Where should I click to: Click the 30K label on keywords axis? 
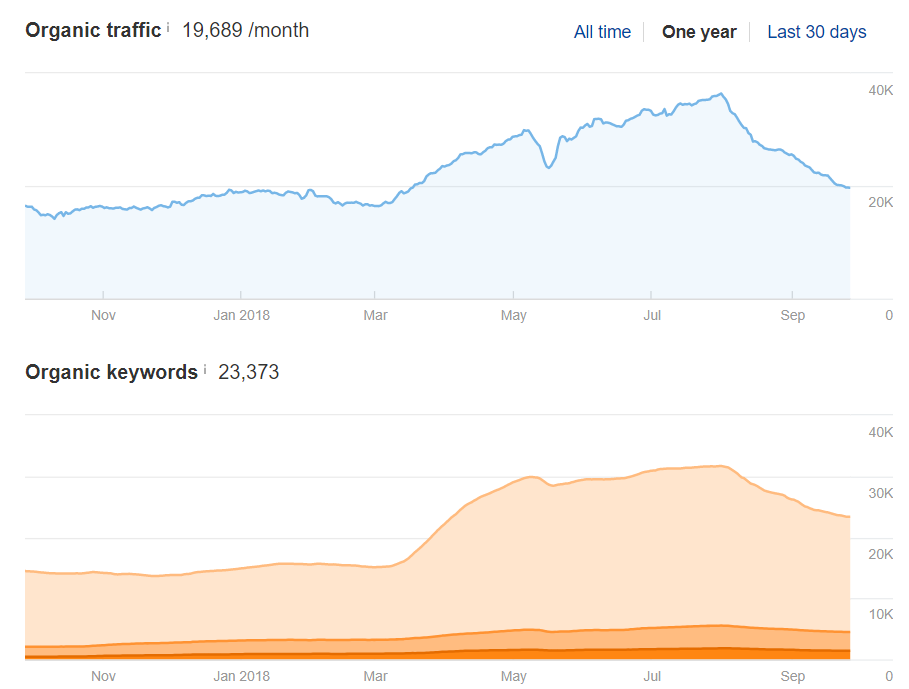click(x=881, y=493)
